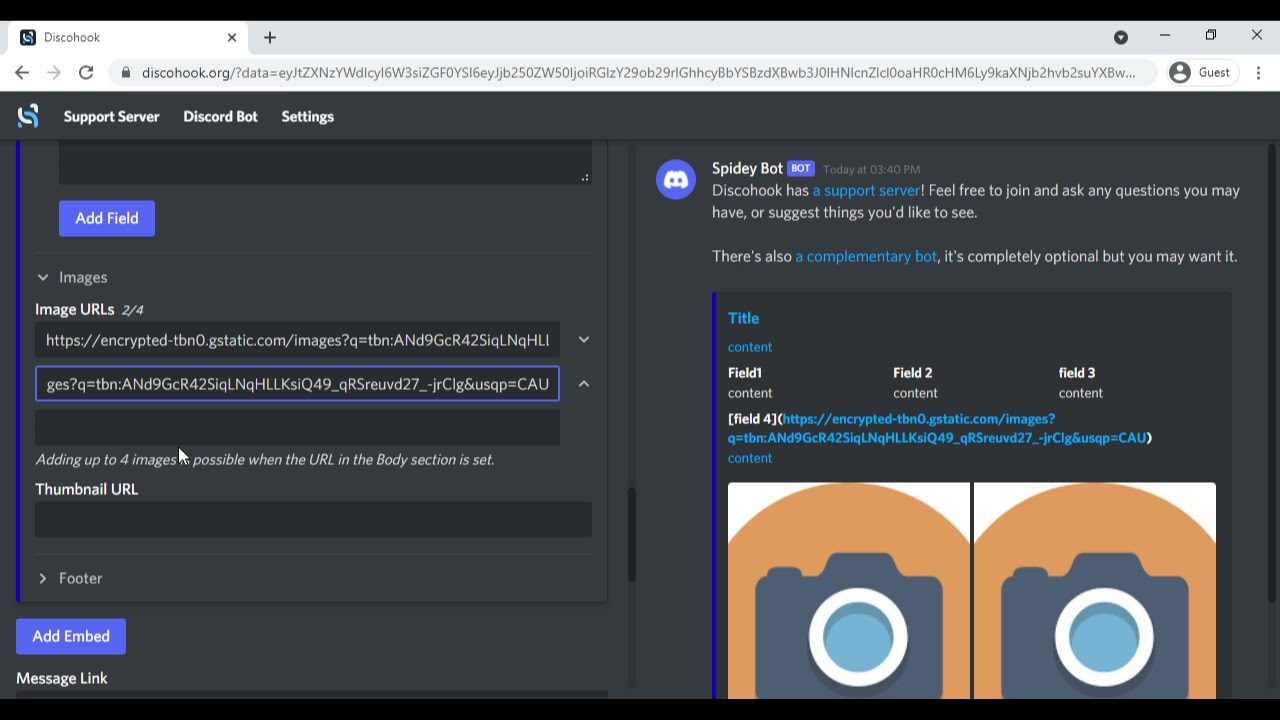Focus the Thumbnail URL input field
This screenshot has height=720, width=1280.
pos(313,520)
